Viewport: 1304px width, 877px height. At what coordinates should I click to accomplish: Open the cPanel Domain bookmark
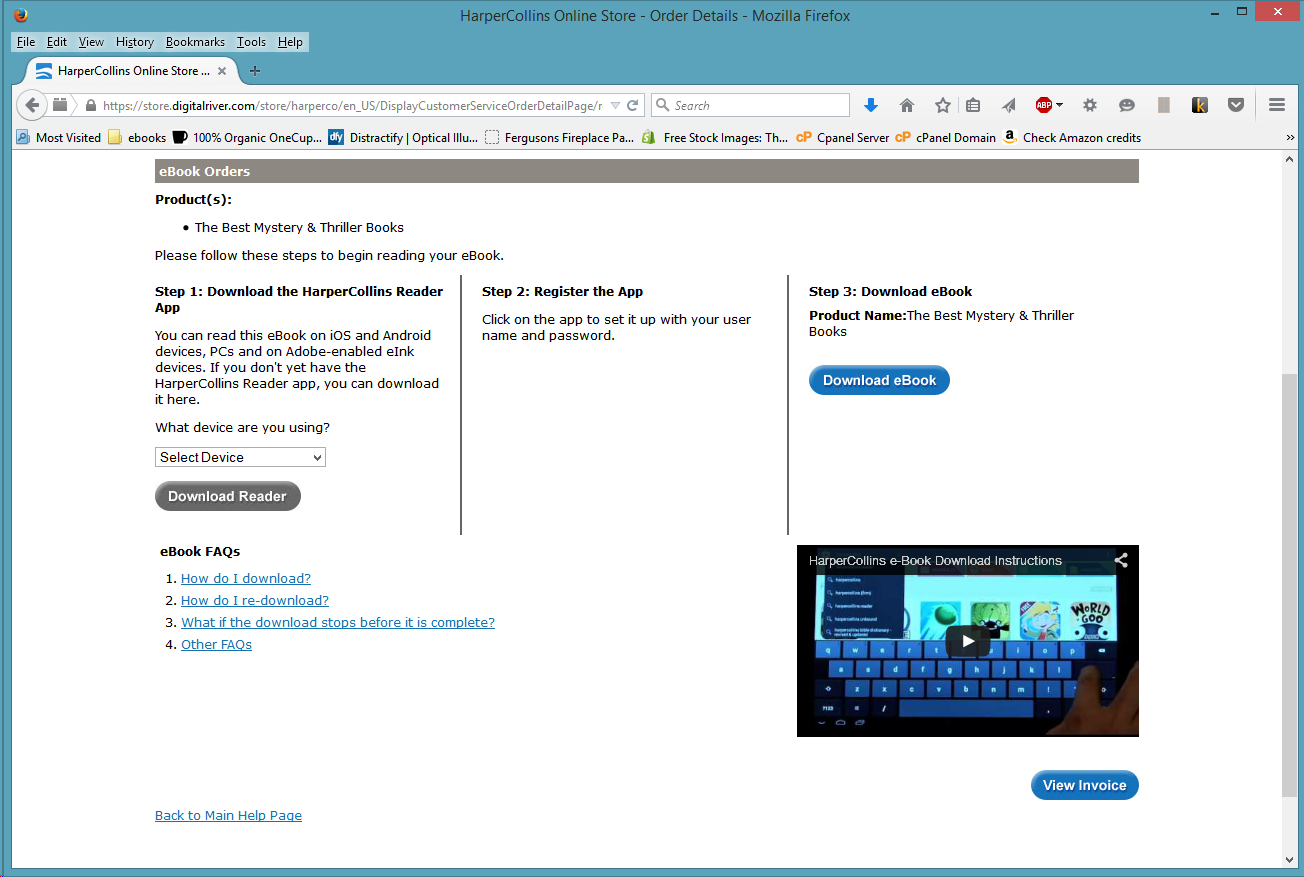click(x=946, y=138)
